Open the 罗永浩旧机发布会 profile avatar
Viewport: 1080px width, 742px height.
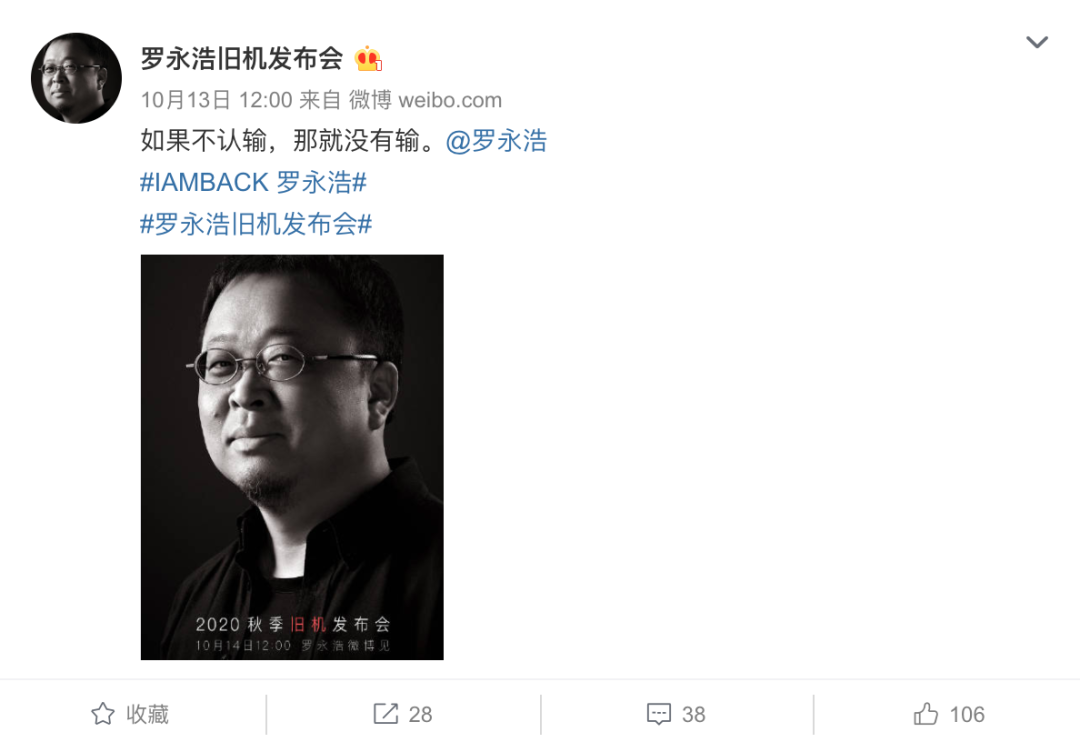pos(76,78)
